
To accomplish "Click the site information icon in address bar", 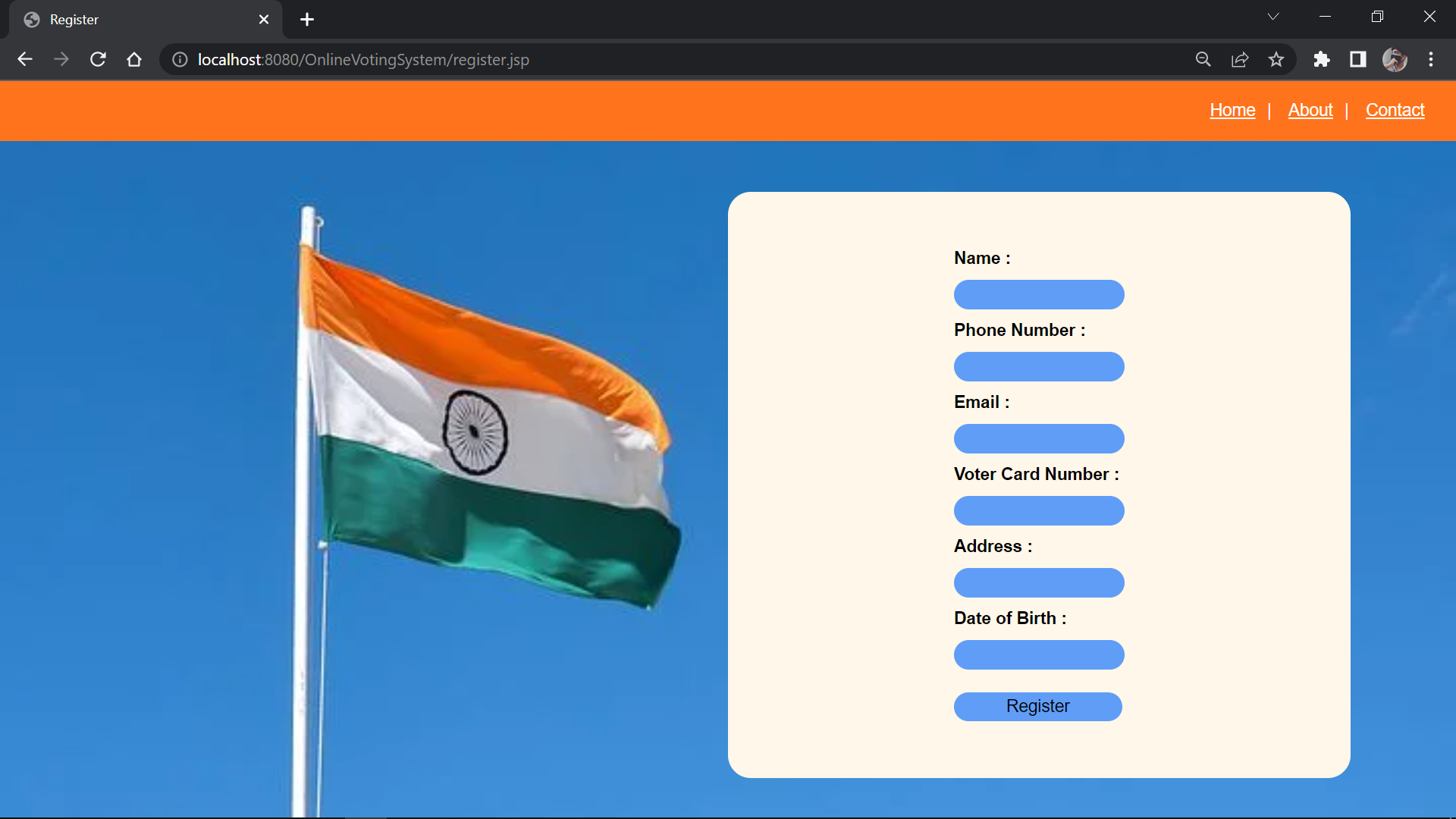I will 179,59.
